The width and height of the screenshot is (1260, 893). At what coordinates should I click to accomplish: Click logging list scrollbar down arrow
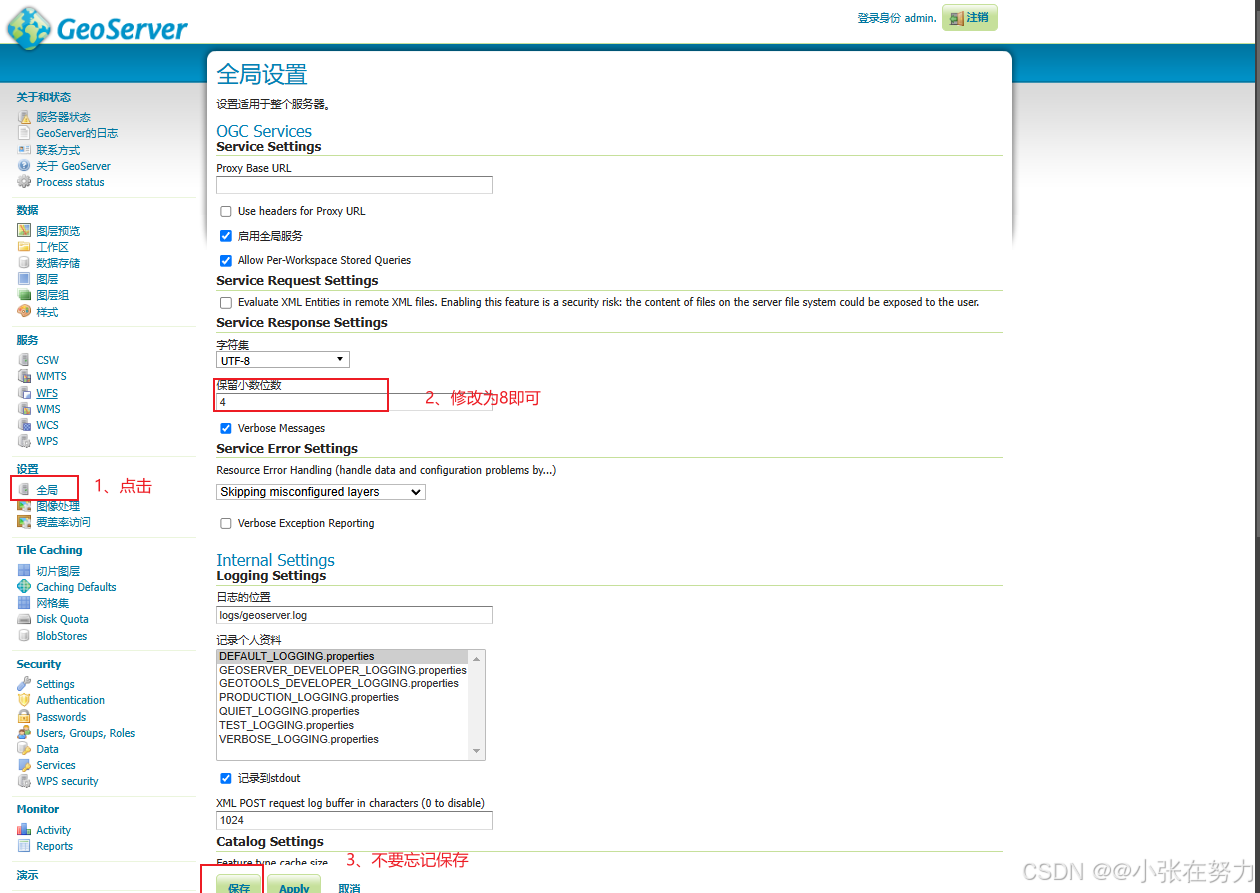coord(477,752)
